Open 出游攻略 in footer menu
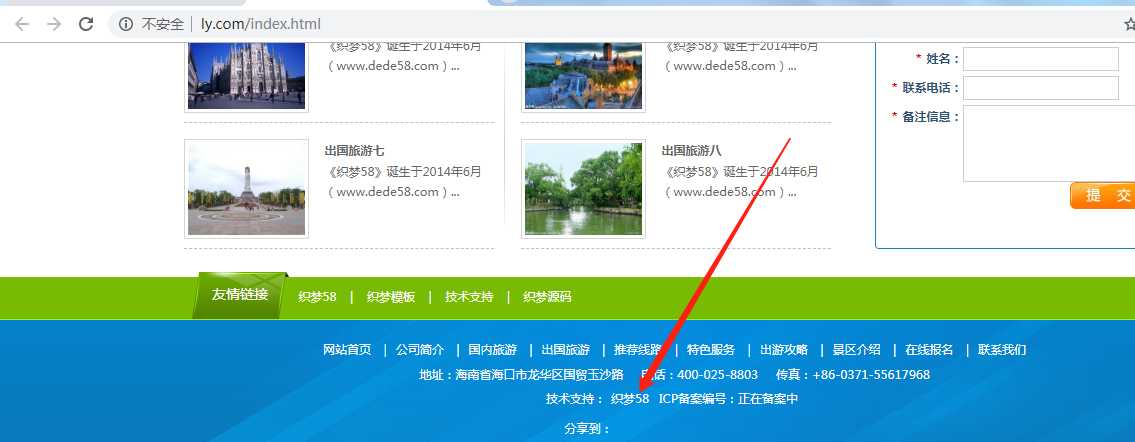This screenshot has height=442, width=1135. point(784,350)
